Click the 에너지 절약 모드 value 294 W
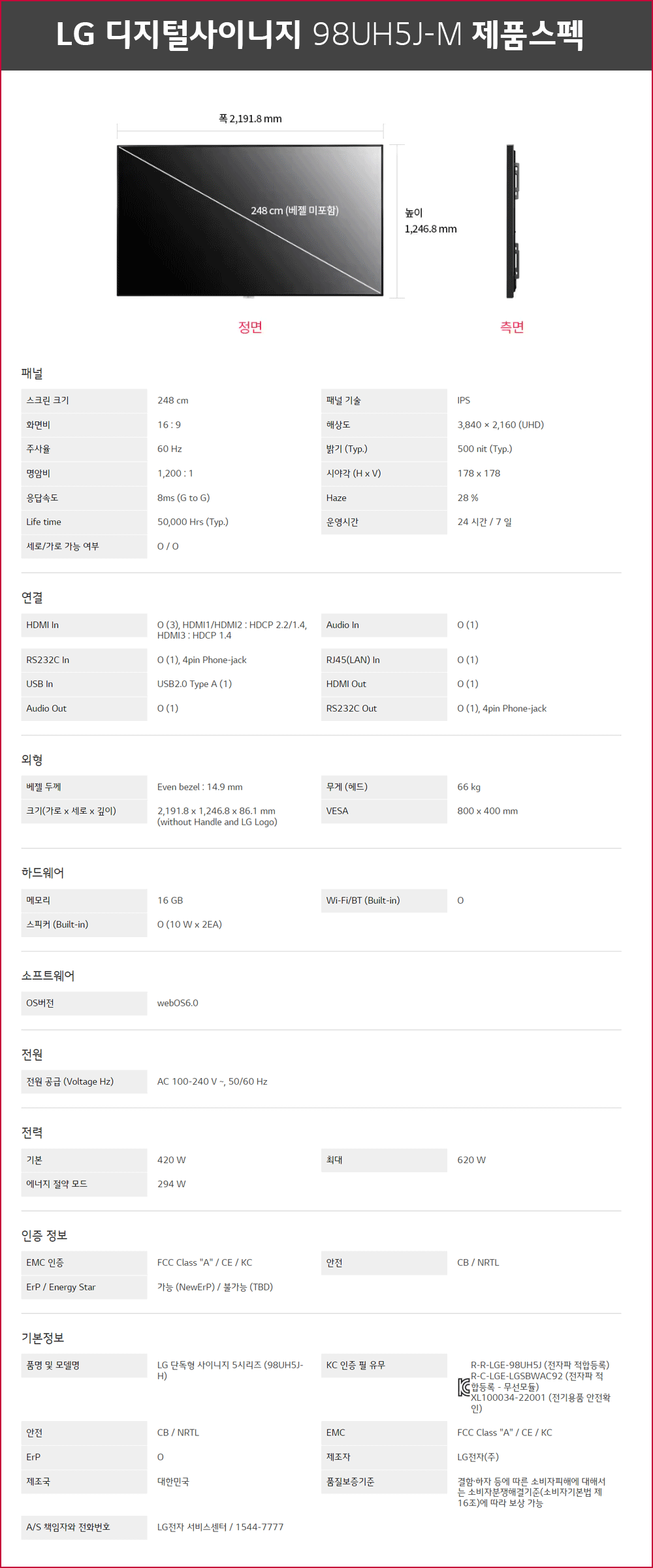 tap(171, 1184)
